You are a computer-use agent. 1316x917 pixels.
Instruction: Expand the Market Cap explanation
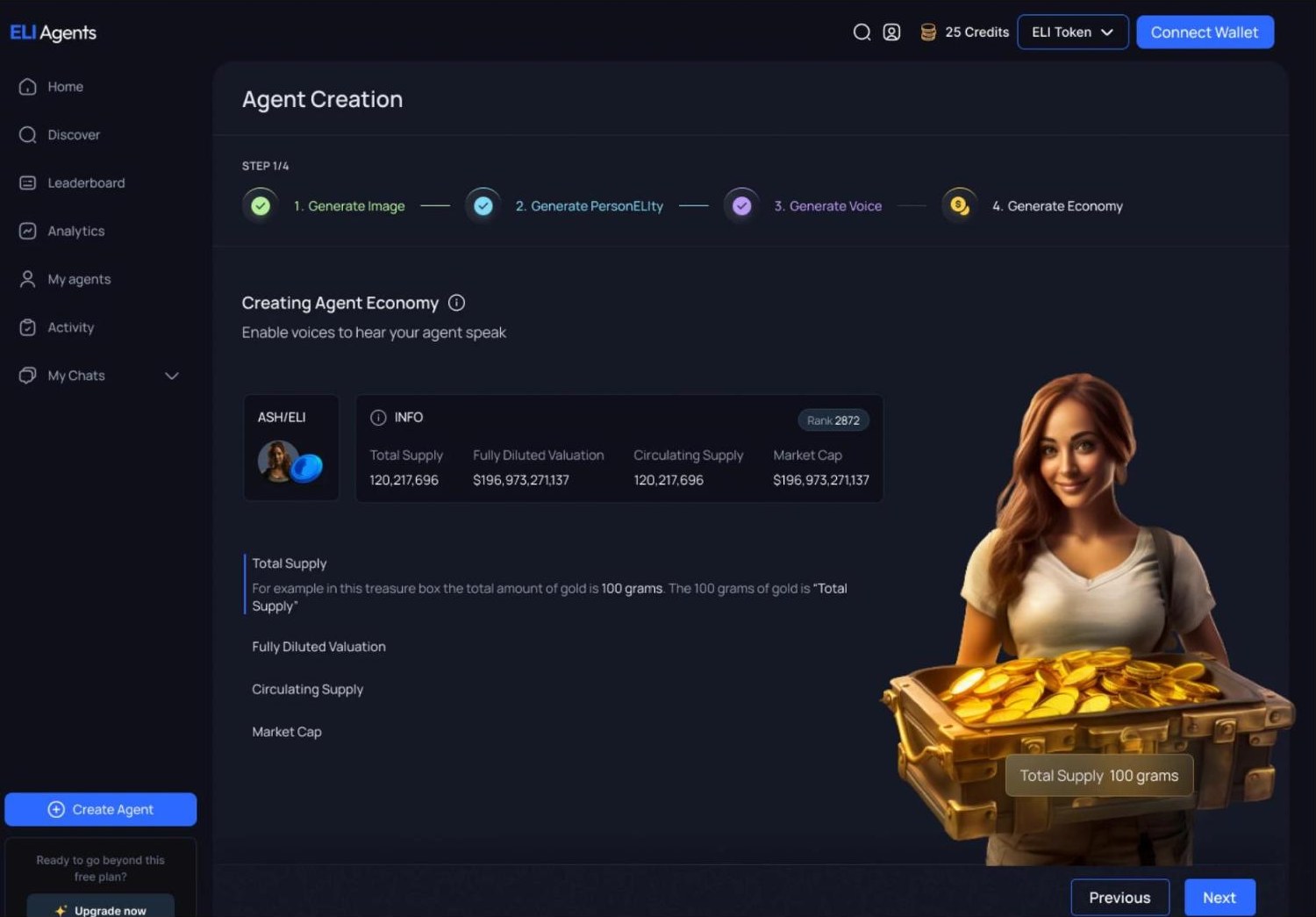(287, 732)
